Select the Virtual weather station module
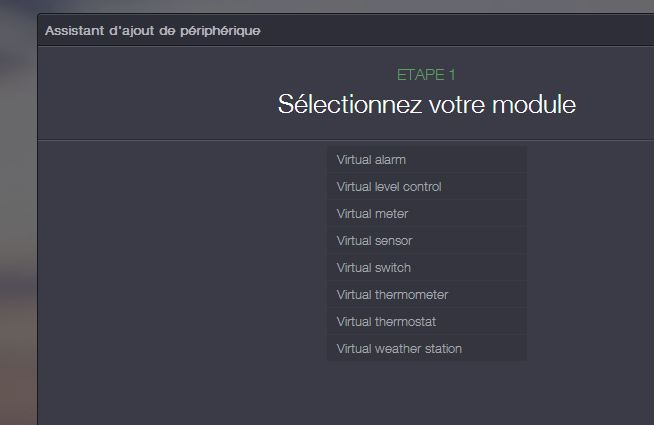 (426, 349)
